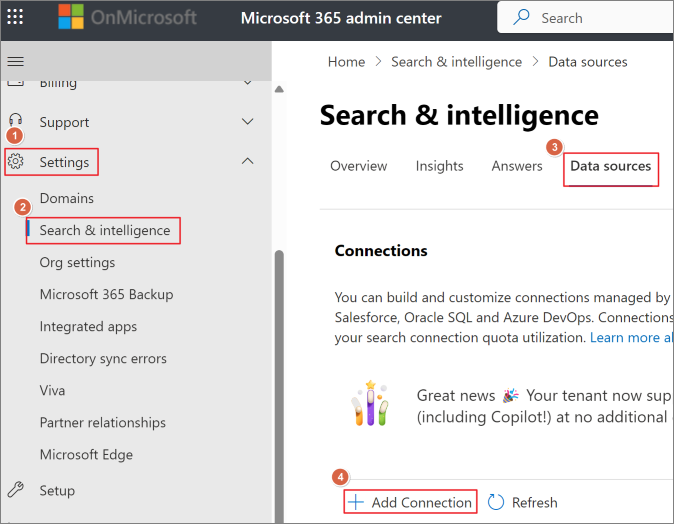Viewport: 674px width, 524px height.
Task: Expand the Support section chevron
Action: pyautogui.click(x=248, y=122)
